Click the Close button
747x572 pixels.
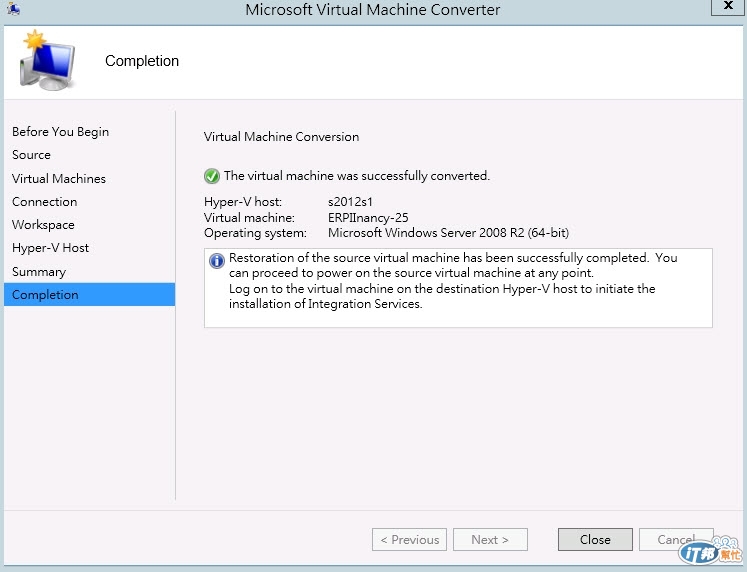tap(595, 540)
